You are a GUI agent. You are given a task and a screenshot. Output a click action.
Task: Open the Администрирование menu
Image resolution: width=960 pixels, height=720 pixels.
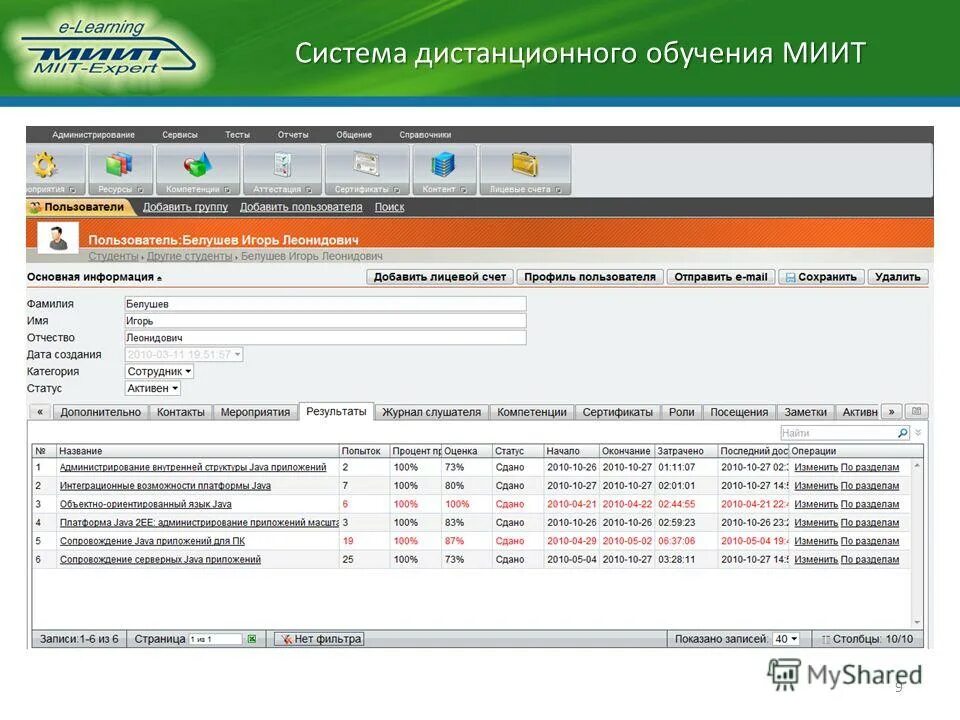(x=93, y=135)
